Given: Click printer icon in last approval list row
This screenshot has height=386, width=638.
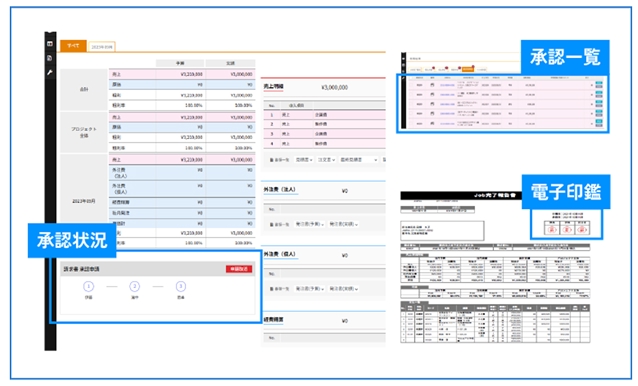Looking at the screenshot, I should [x=432, y=123].
